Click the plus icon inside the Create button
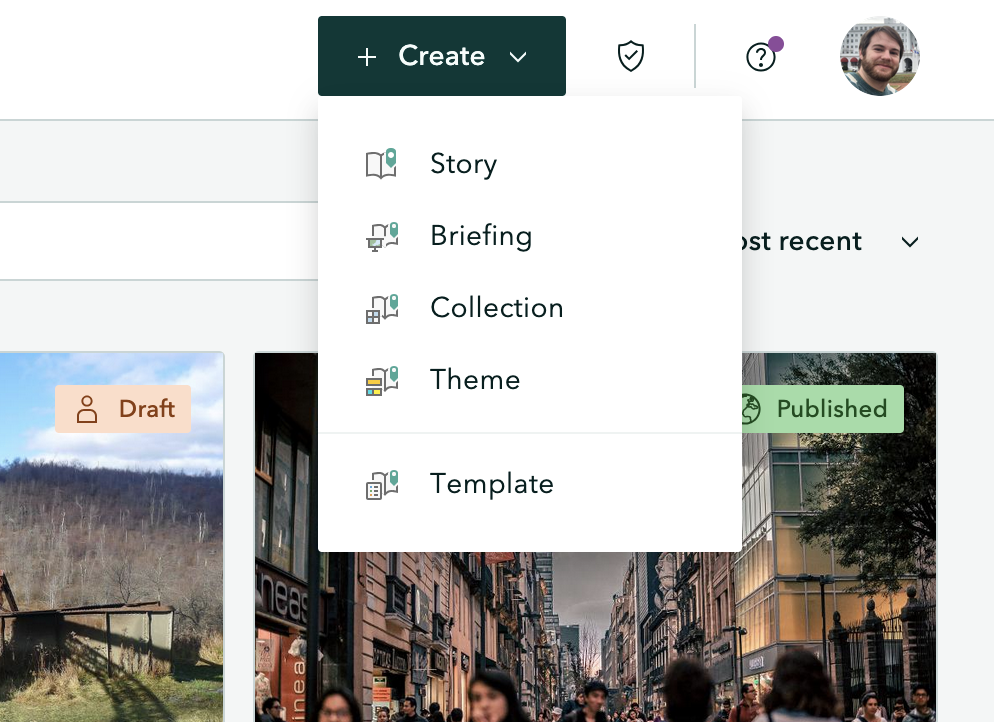994x722 pixels. 367,56
